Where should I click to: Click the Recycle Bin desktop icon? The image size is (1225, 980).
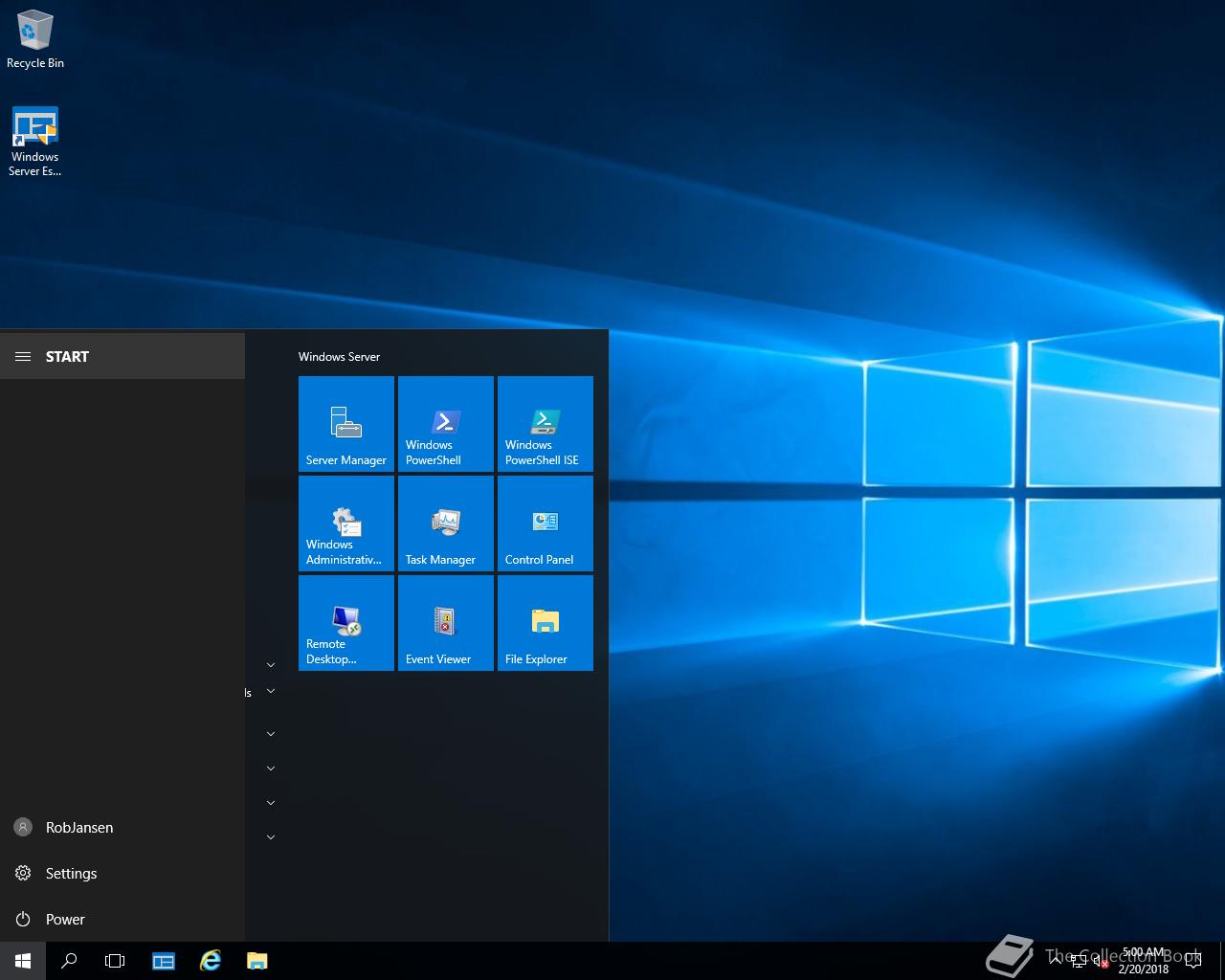pos(35,39)
